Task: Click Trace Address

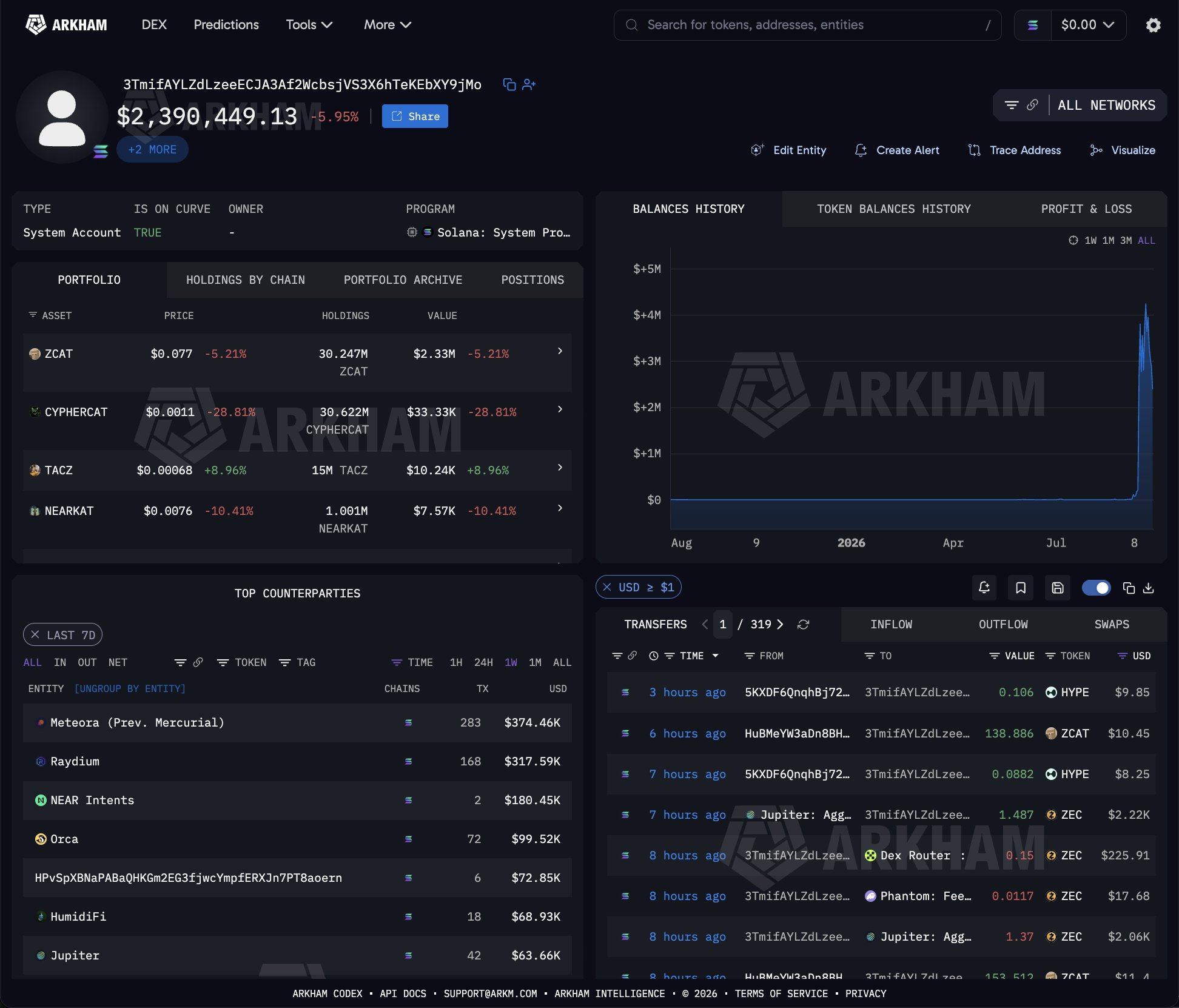Action: 1015,150
